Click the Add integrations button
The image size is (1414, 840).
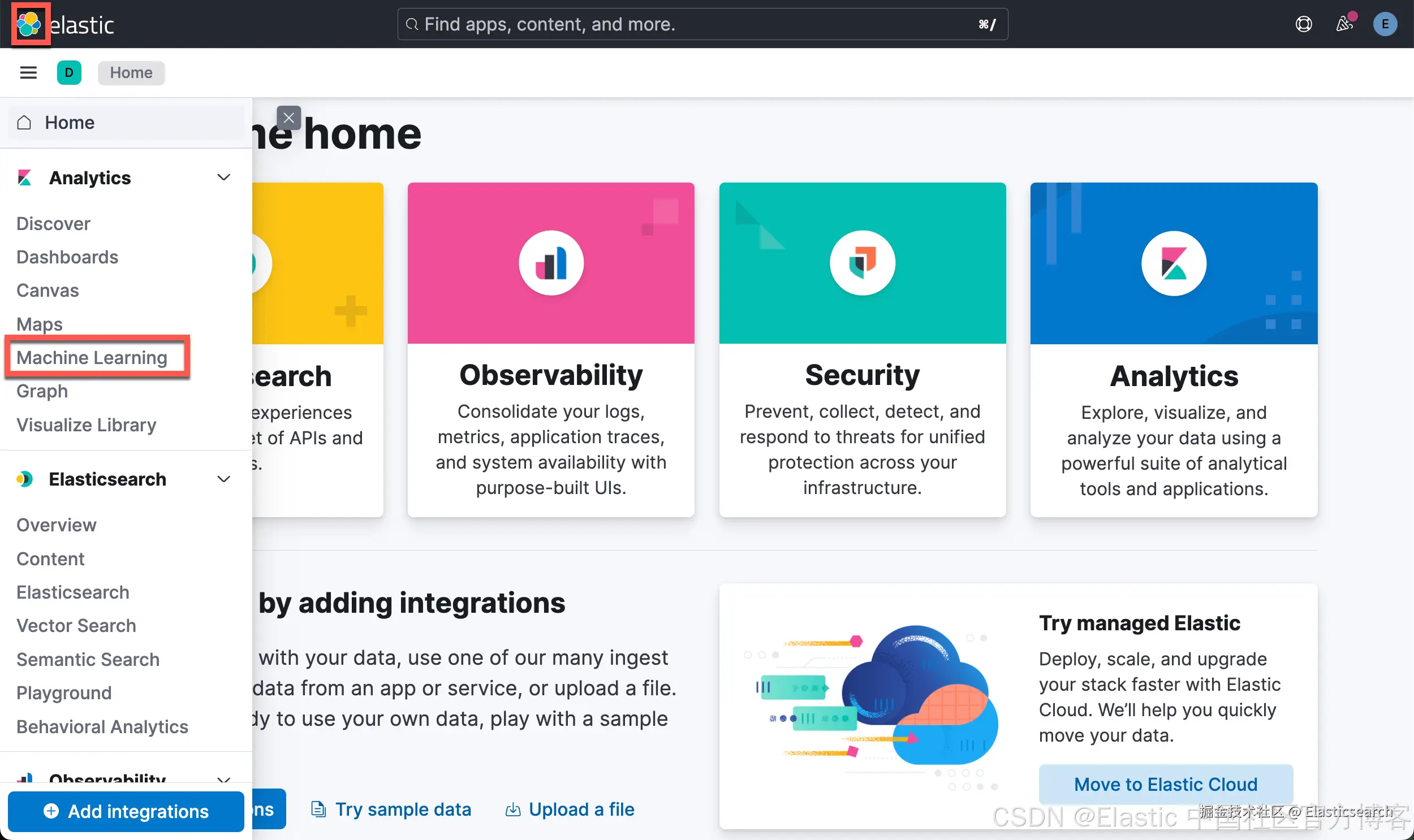click(126, 811)
